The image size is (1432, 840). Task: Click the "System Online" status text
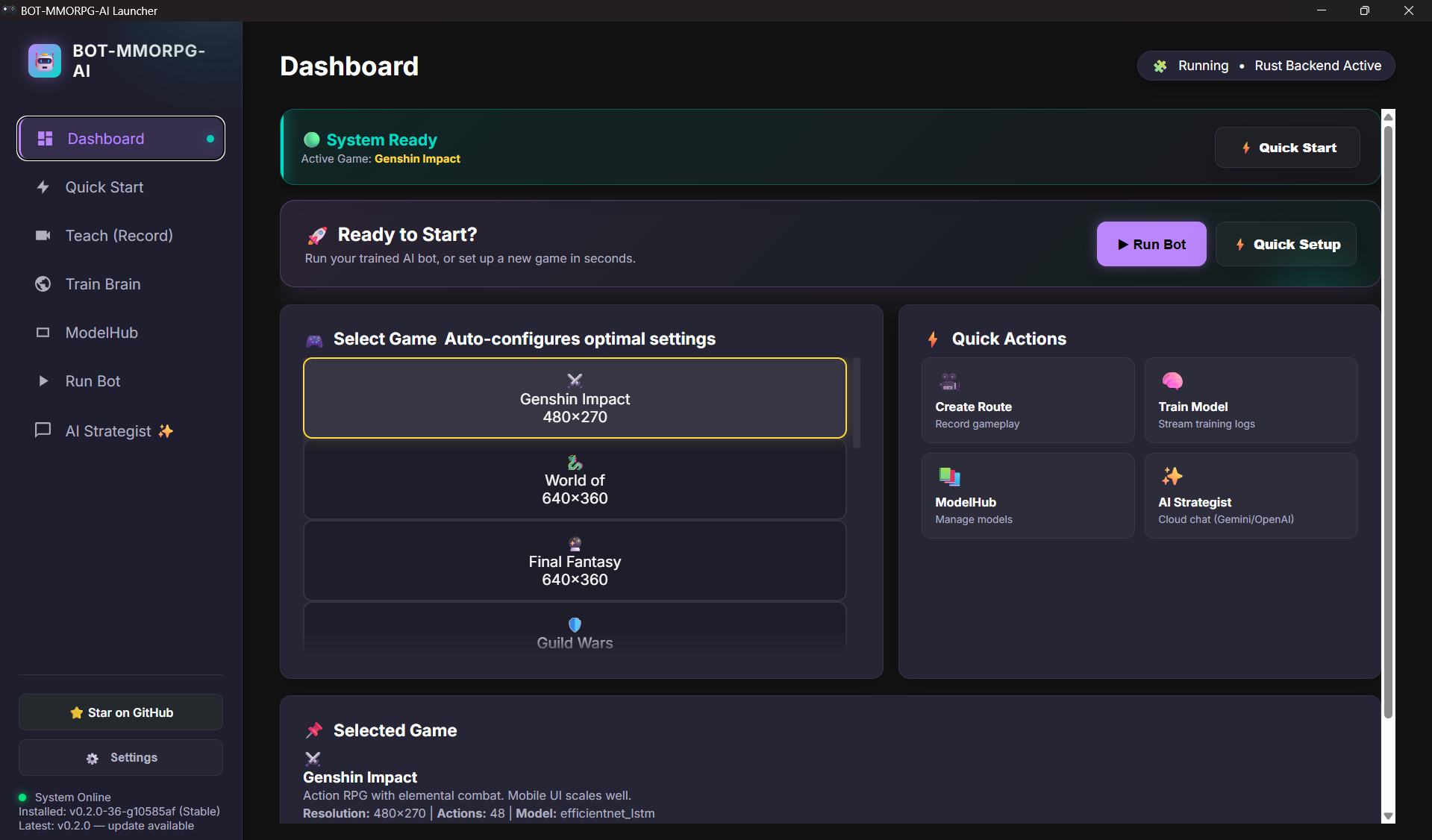click(x=73, y=797)
